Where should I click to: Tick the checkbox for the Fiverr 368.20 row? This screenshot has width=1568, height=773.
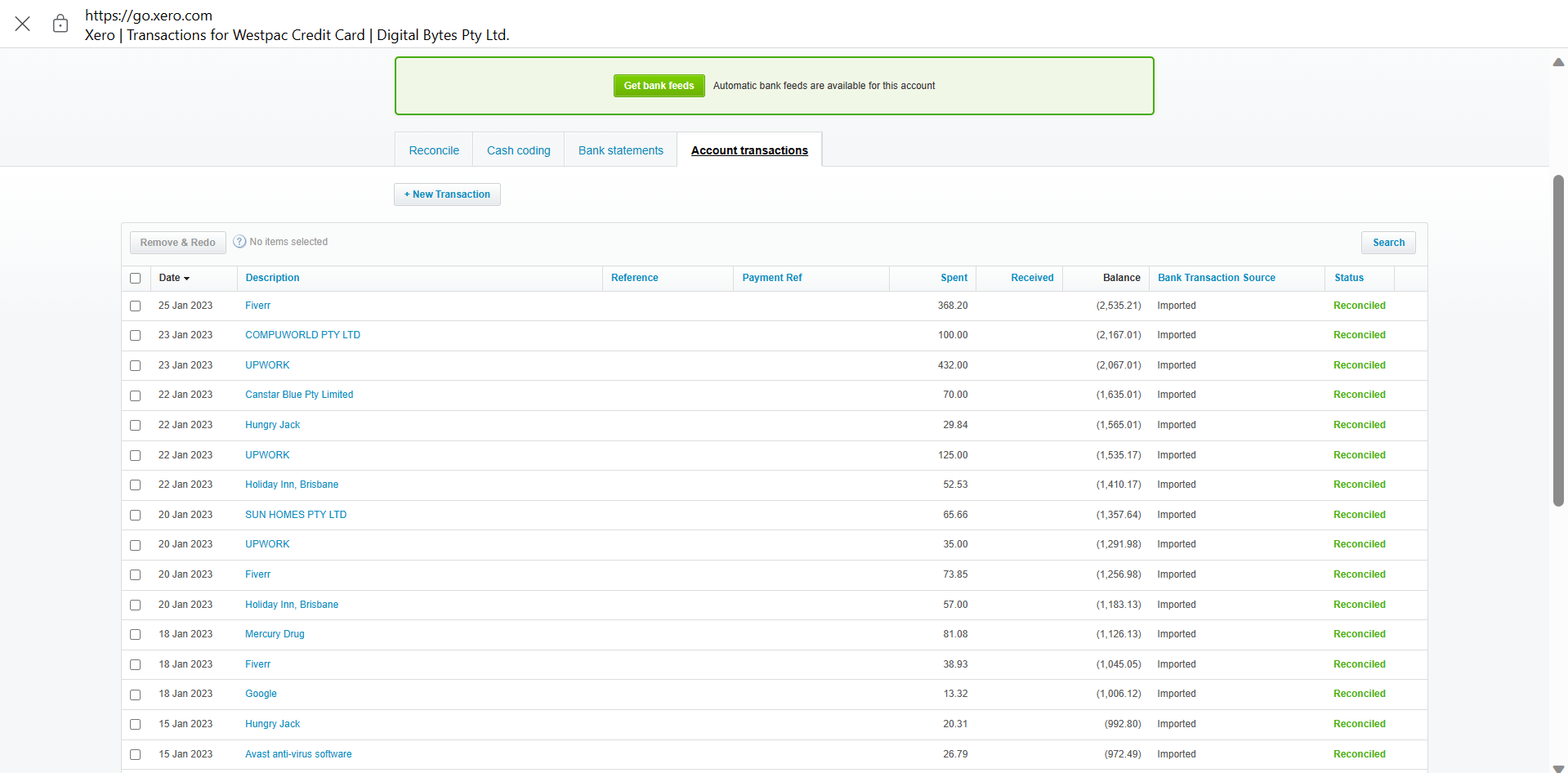click(x=136, y=306)
